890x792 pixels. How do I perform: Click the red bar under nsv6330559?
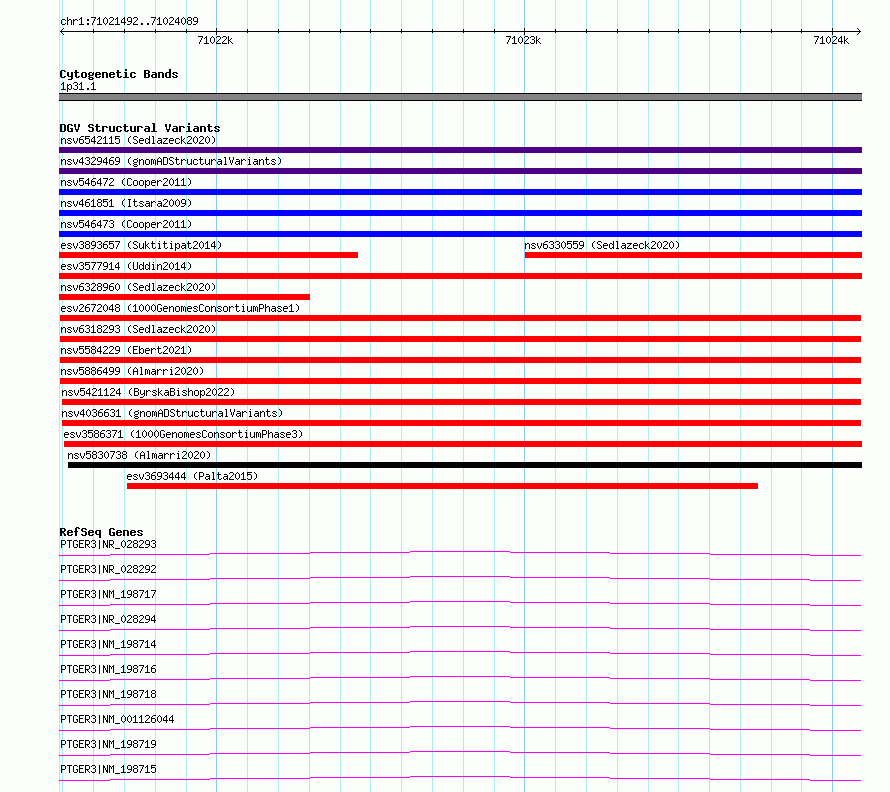pyautogui.click(x=693, y=255)
